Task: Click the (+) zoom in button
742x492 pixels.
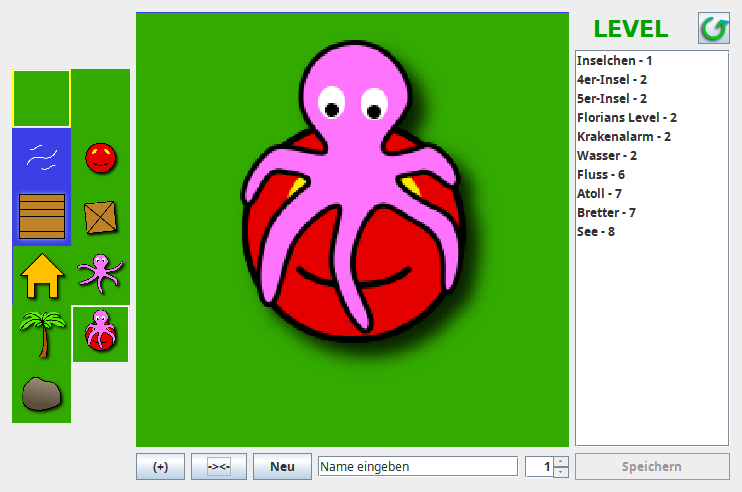Action: pyautogui.click(x=160, y=466)
